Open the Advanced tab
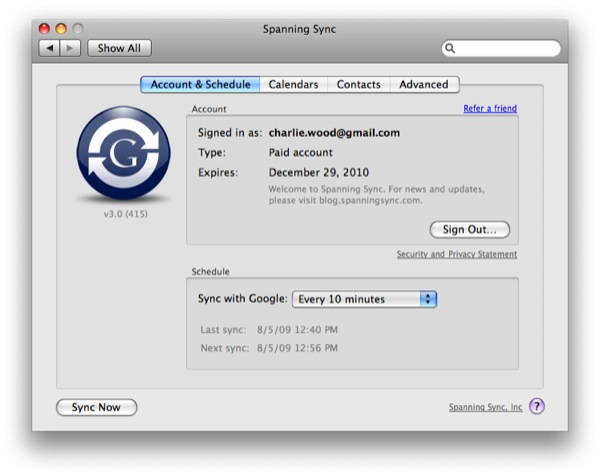Image resolution: width=600 pixels, height=475 pixels. coord(424,84)
